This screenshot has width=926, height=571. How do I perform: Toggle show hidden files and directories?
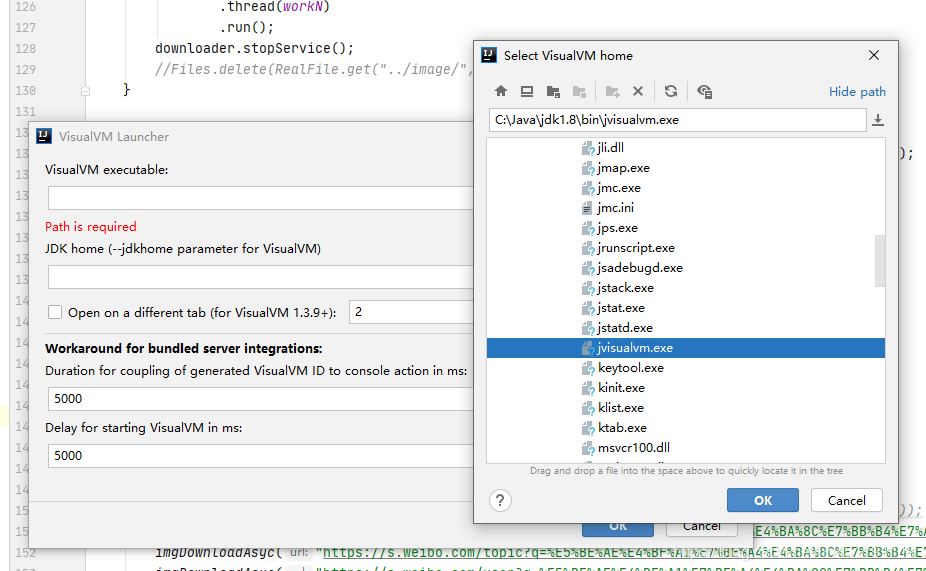tap(704, 91)
